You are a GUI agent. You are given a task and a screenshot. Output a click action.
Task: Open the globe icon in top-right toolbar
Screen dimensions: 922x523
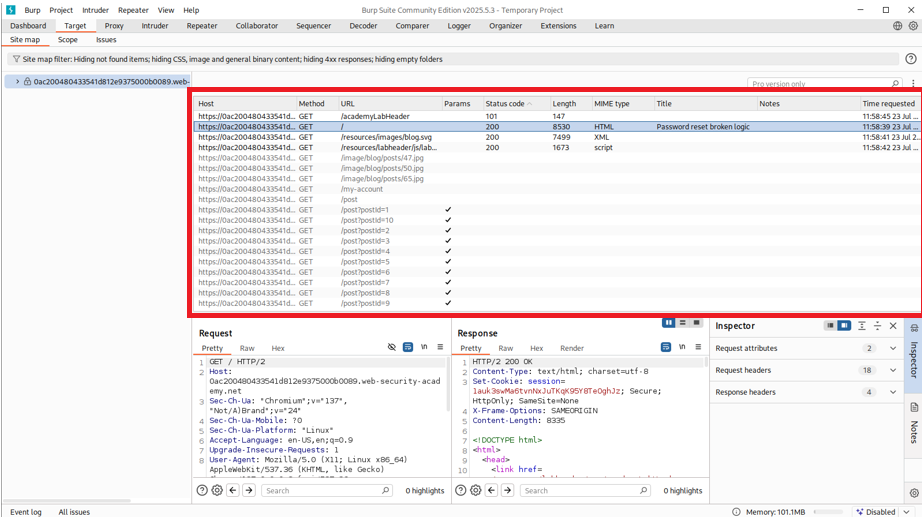point(897,26)
